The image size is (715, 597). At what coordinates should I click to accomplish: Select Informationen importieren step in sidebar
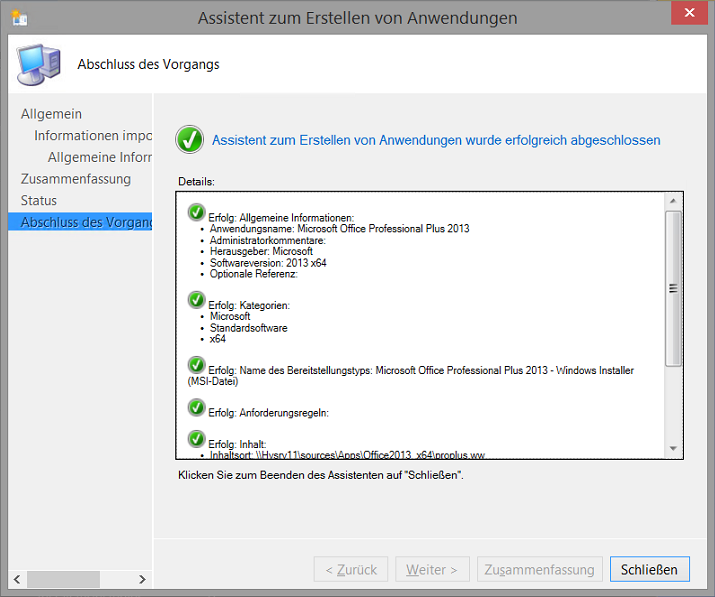(93, 135)
